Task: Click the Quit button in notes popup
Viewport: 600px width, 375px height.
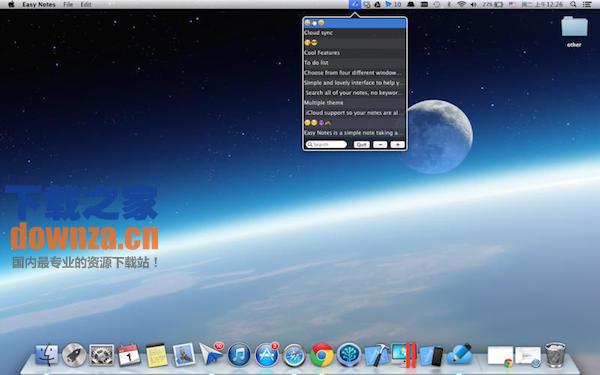Action: coord(362,144)
